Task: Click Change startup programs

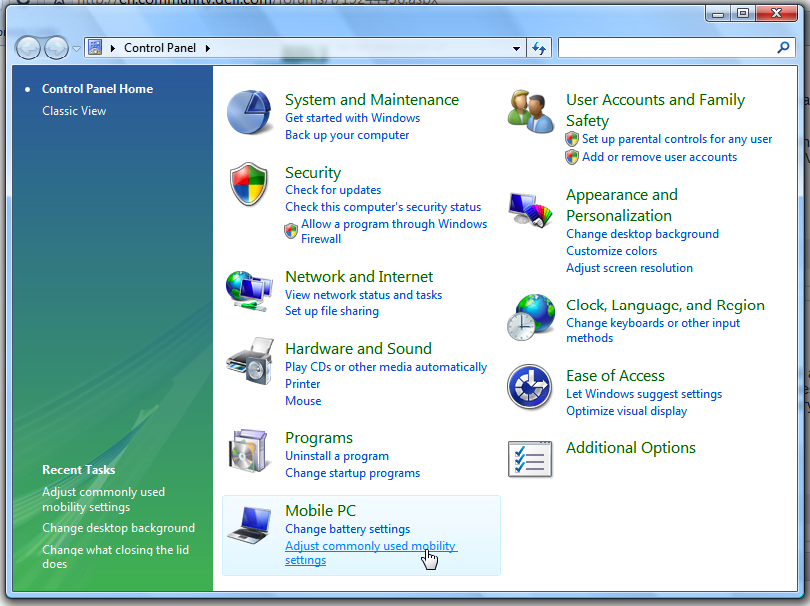Action: tap(353, 473)
